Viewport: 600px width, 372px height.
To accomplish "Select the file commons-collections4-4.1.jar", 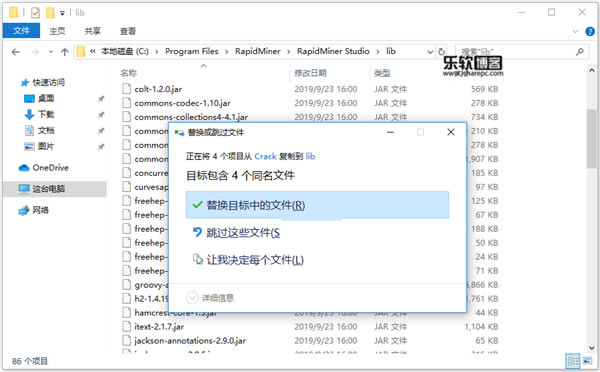I will coord(191,117).
